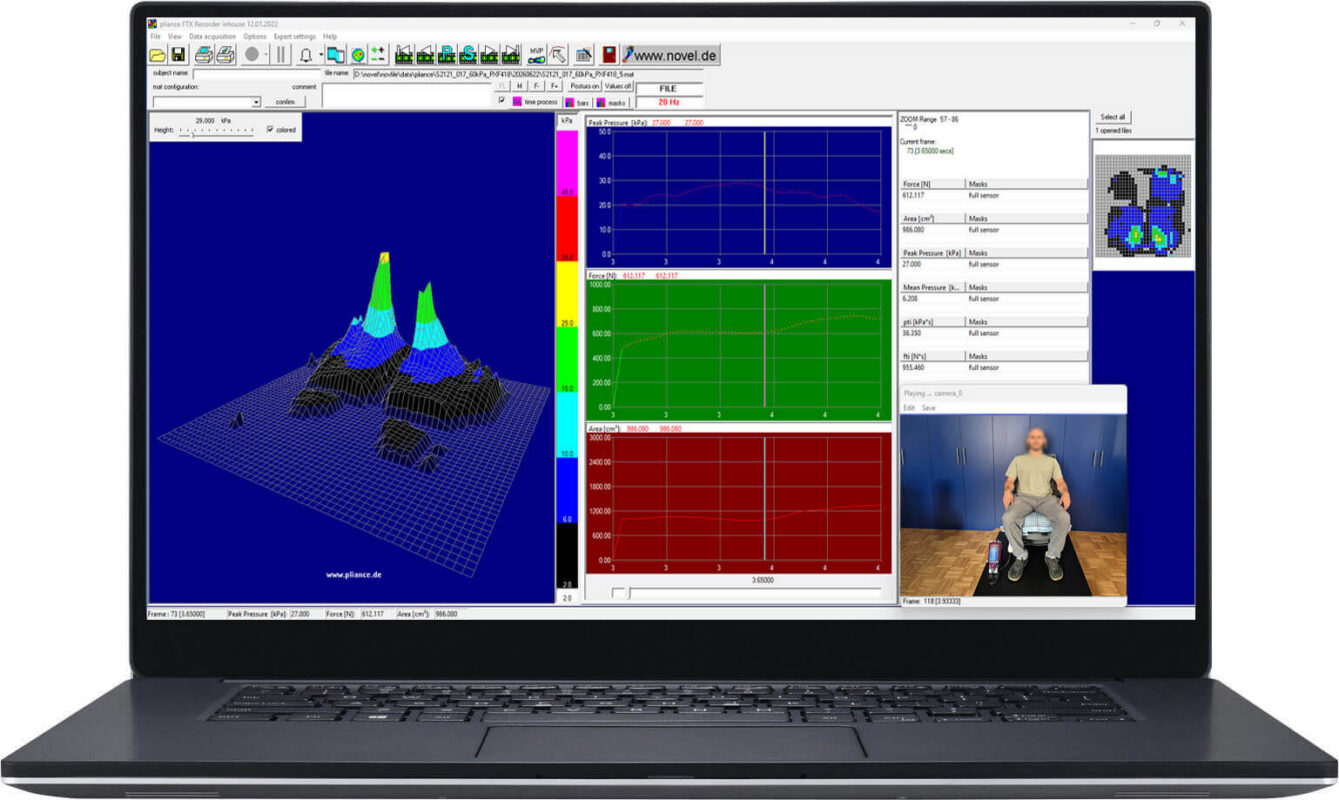This screenshot has height=800, width=1339.
Task: Click the confirm button
Action: click(x=285, y=102)
